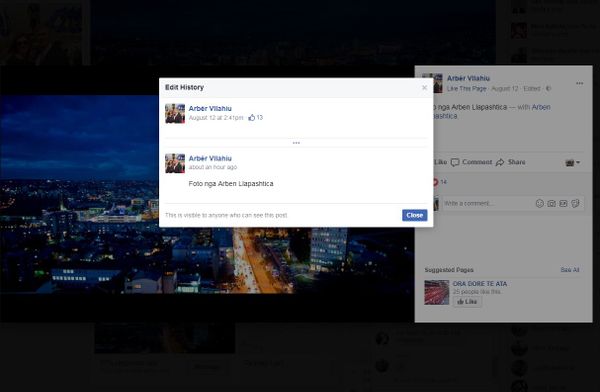Click Like This Page link under page name
This screenshot has width=600, height=392.
(x=466, y=88)
